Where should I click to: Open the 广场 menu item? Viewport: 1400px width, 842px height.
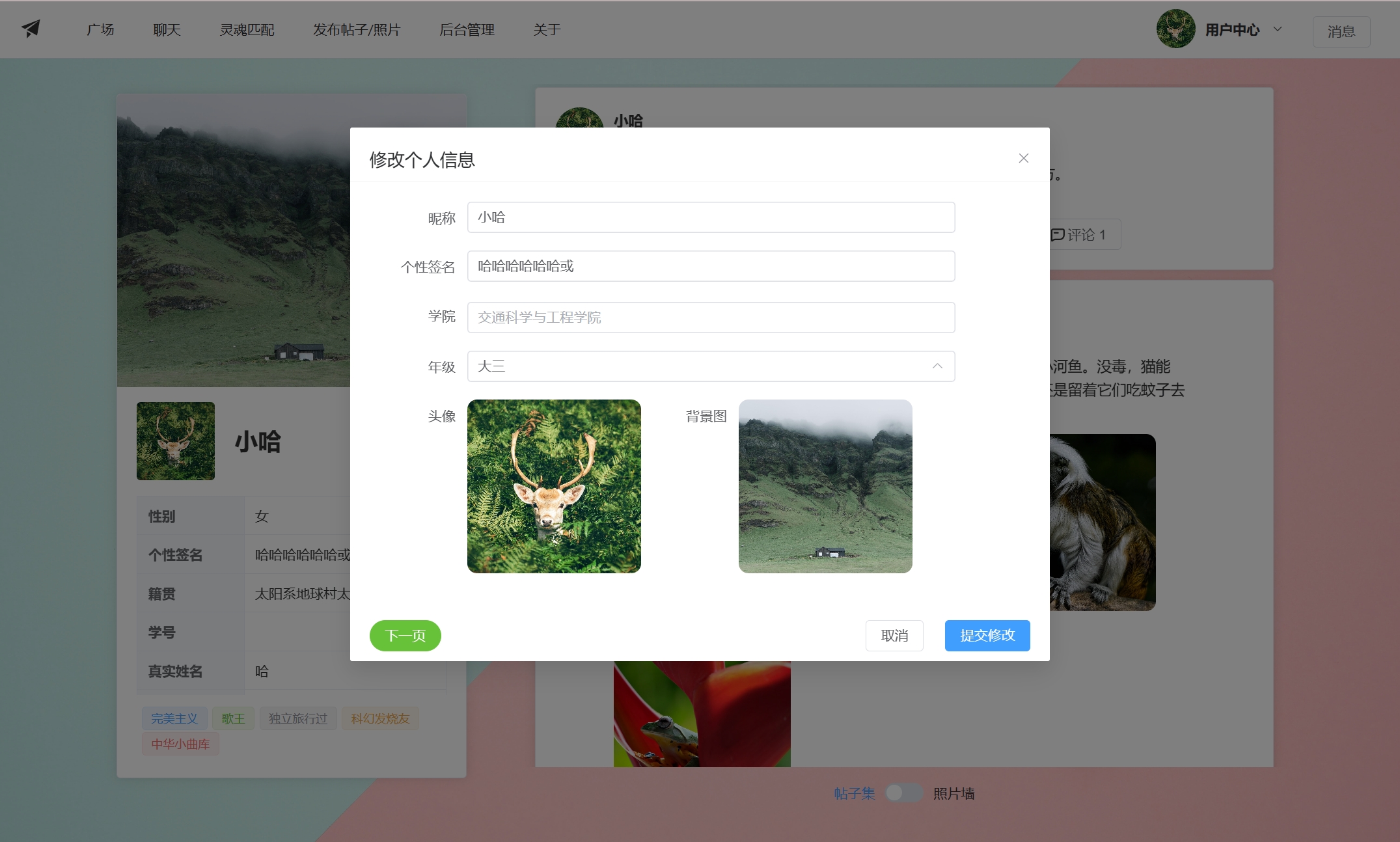(100, 30)
